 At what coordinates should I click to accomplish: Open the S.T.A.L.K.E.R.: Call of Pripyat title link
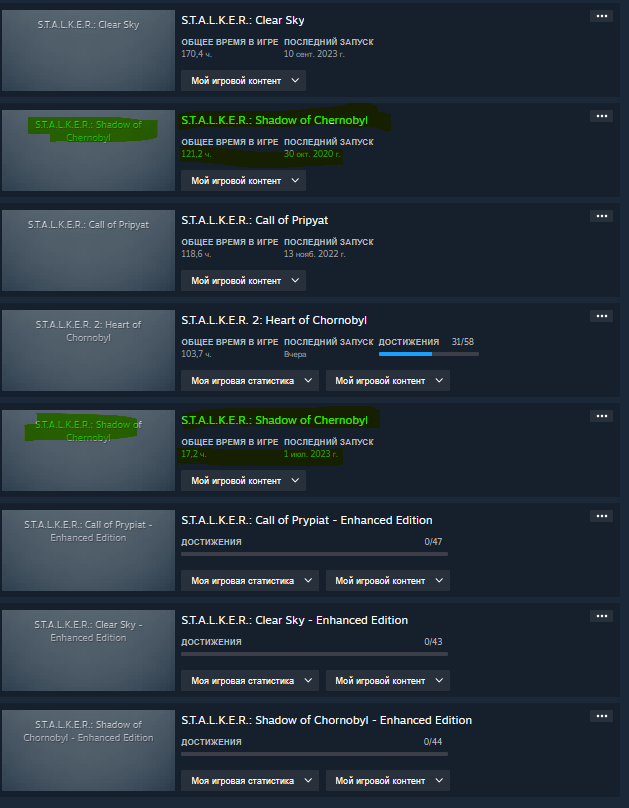(254, 220)
